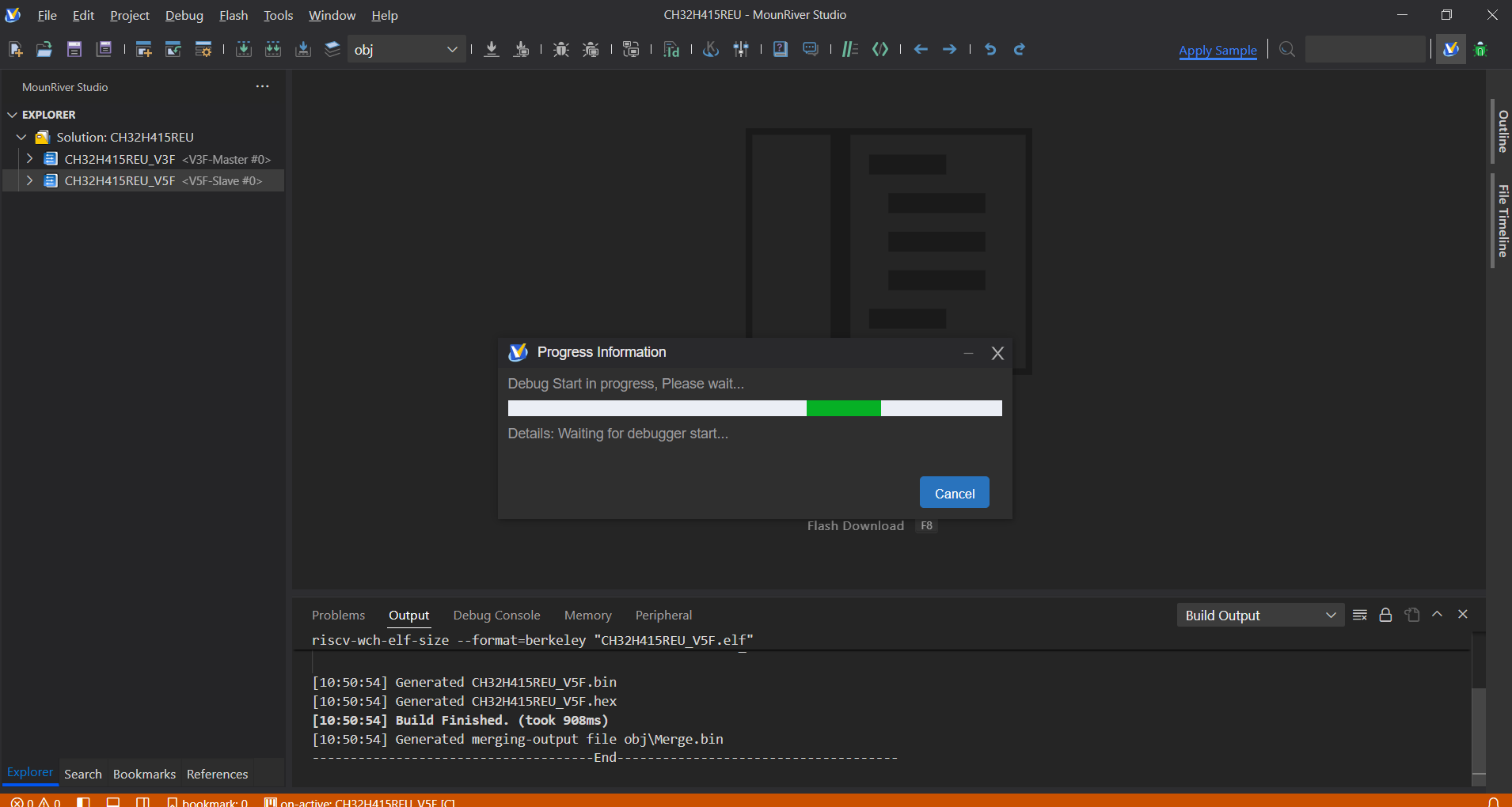This screenshot has width=1512, height=807.
Task: Switch to the Peripheral tab
Action: click(x=663, y=615)
